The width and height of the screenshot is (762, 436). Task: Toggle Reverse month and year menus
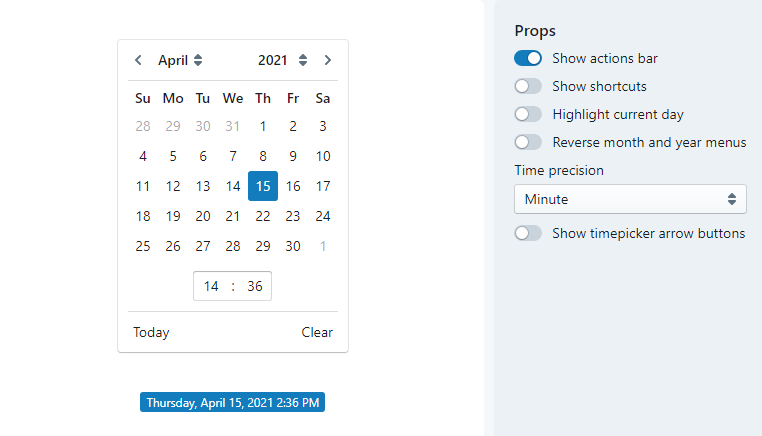[528, 142]
